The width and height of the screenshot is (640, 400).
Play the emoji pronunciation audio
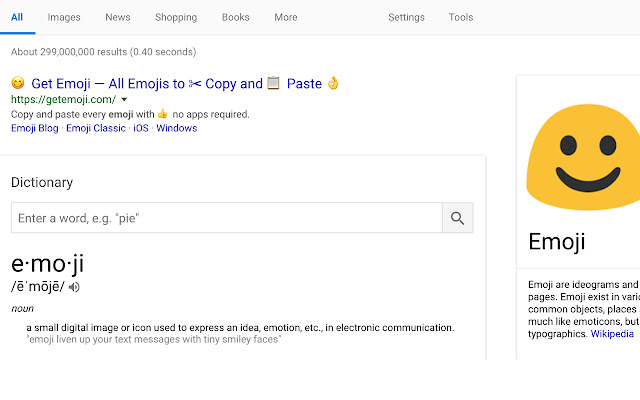click(74, 287)
